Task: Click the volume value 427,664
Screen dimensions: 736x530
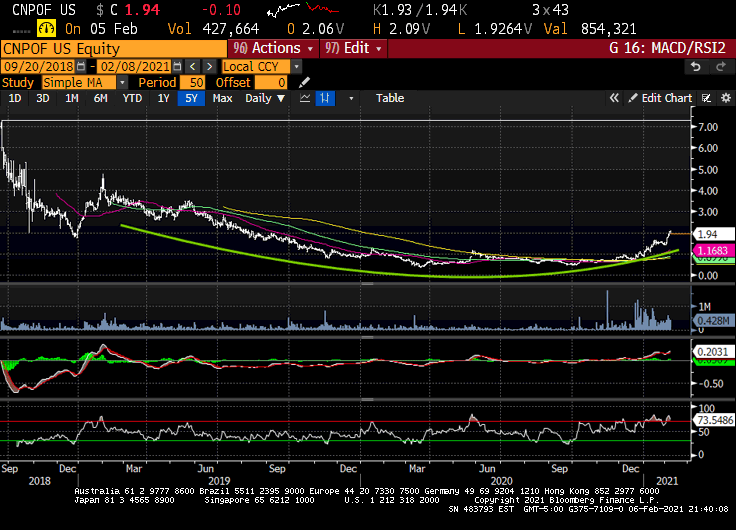Action: click(230, 29)
